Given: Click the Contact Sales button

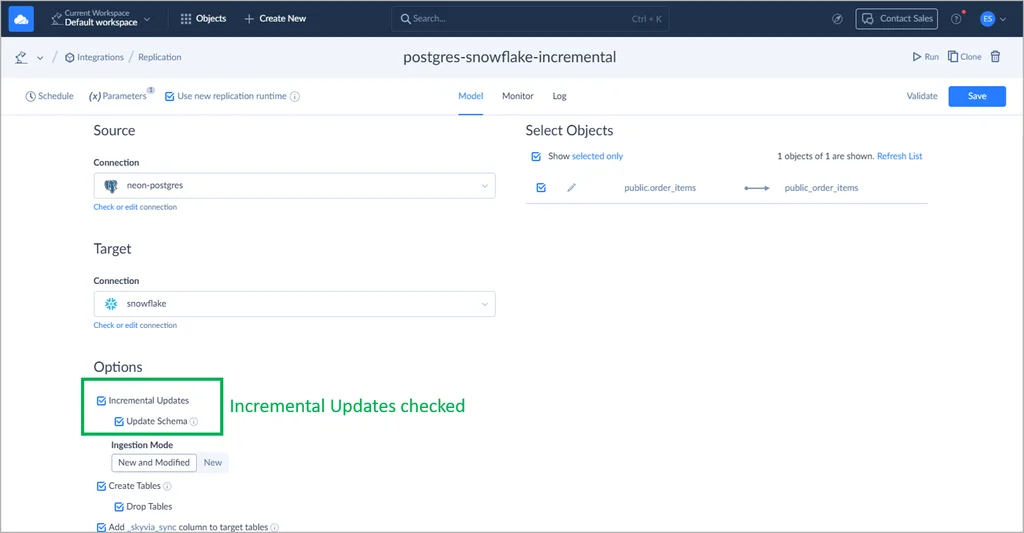Looking at the screenshot, I should coord(897,18).
